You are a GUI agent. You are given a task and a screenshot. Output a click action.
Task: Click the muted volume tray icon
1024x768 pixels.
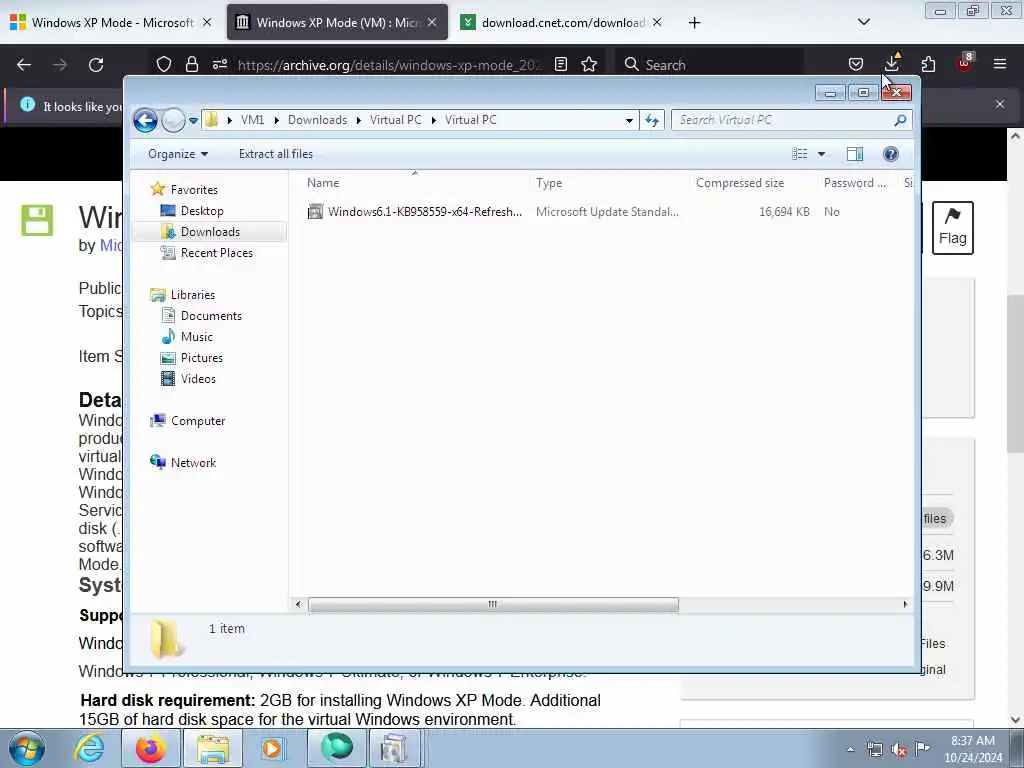coord(899,750)
